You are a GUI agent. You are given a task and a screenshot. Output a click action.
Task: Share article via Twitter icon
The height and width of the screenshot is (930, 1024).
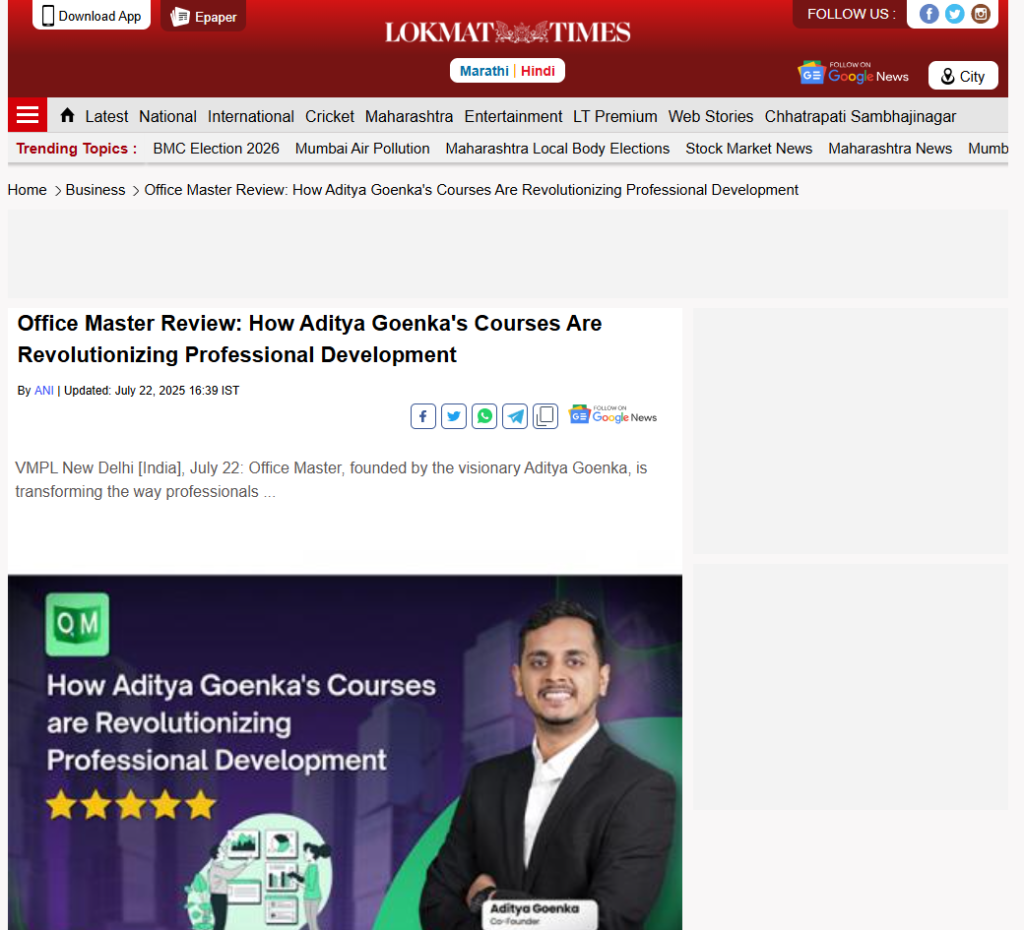pyautogui.click(x=454, y=416)
